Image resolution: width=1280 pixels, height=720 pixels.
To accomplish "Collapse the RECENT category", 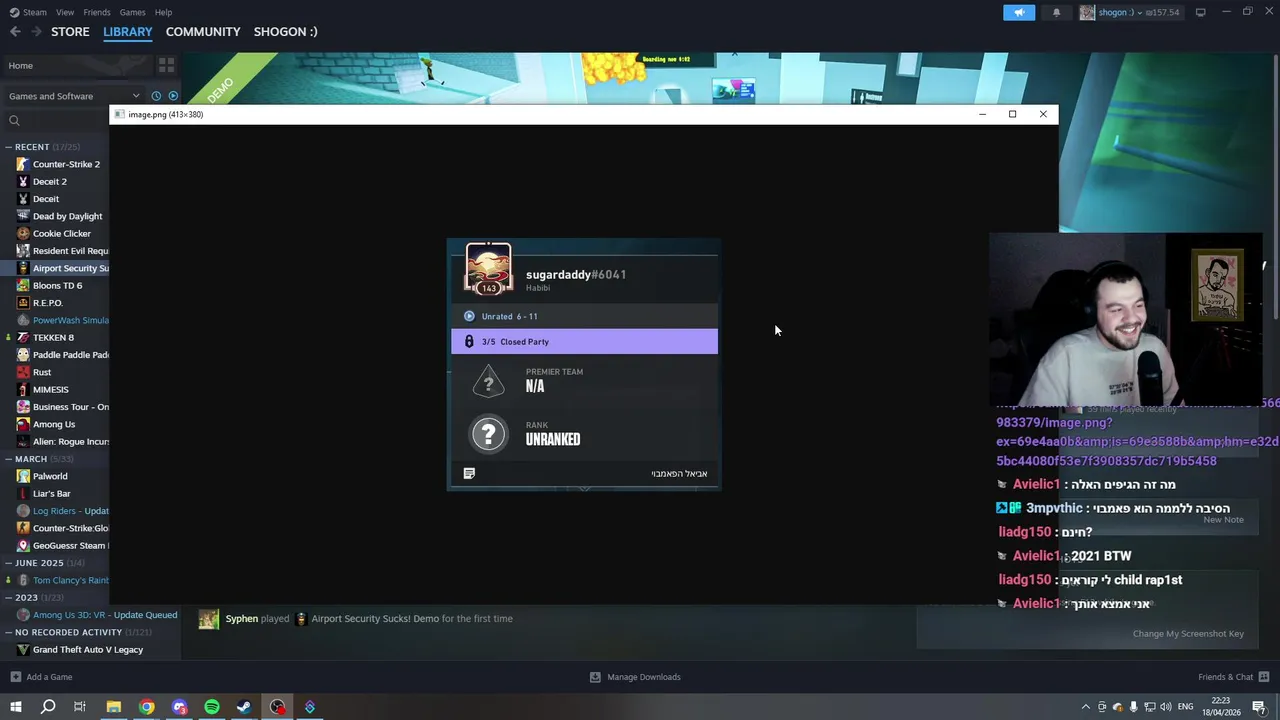I will pyautogui.click(x=8, y=147).
